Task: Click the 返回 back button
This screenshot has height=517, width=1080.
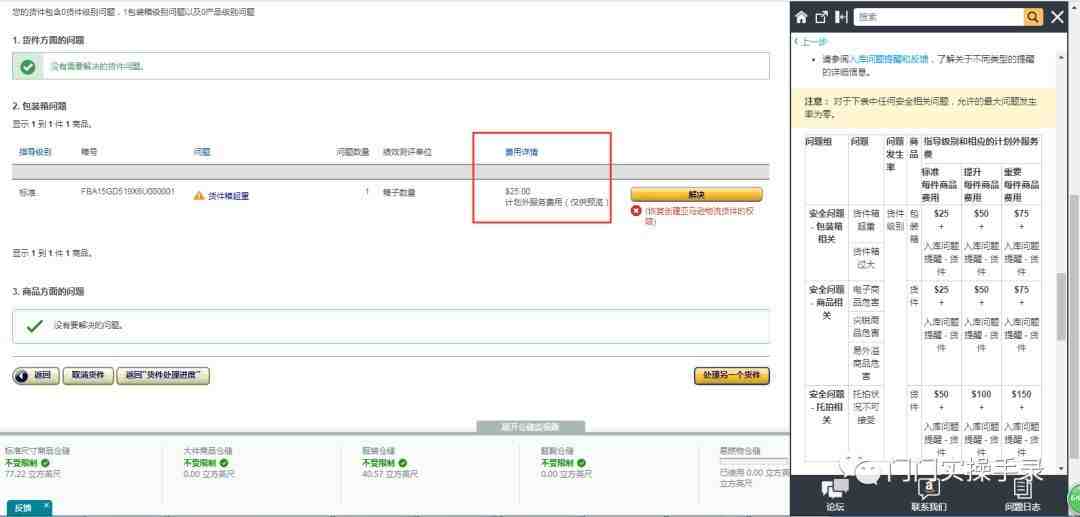Action: tap(36, 375)
